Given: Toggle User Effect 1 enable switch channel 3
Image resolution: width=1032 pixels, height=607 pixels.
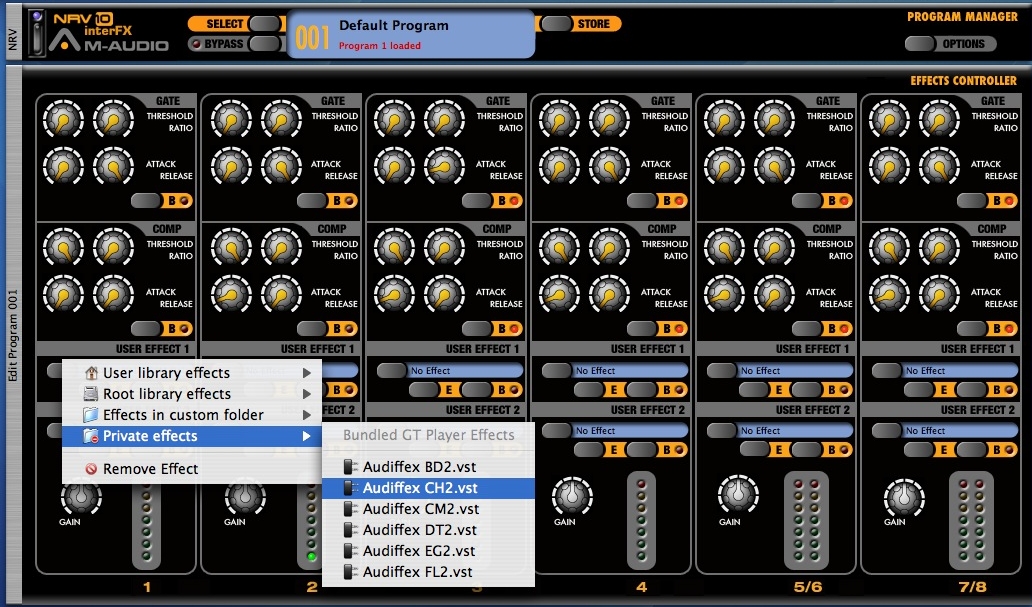Looking at the screenshot, I should click(x=391, y=371).
